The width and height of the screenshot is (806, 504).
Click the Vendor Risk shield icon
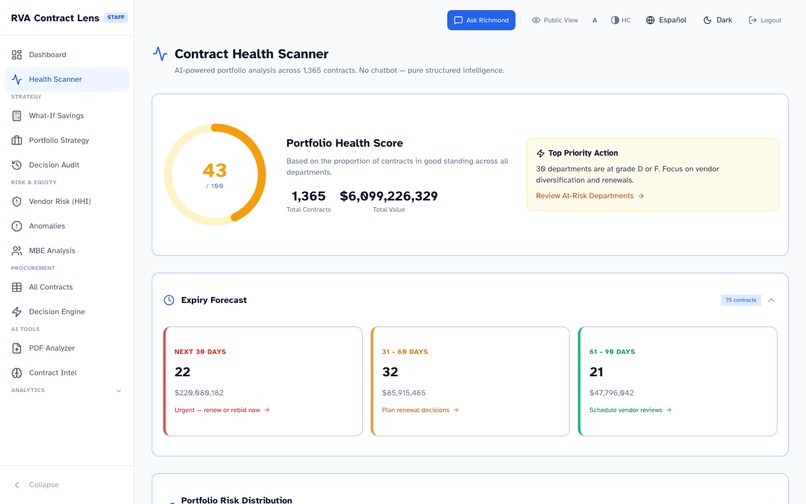tap(17, 202)
